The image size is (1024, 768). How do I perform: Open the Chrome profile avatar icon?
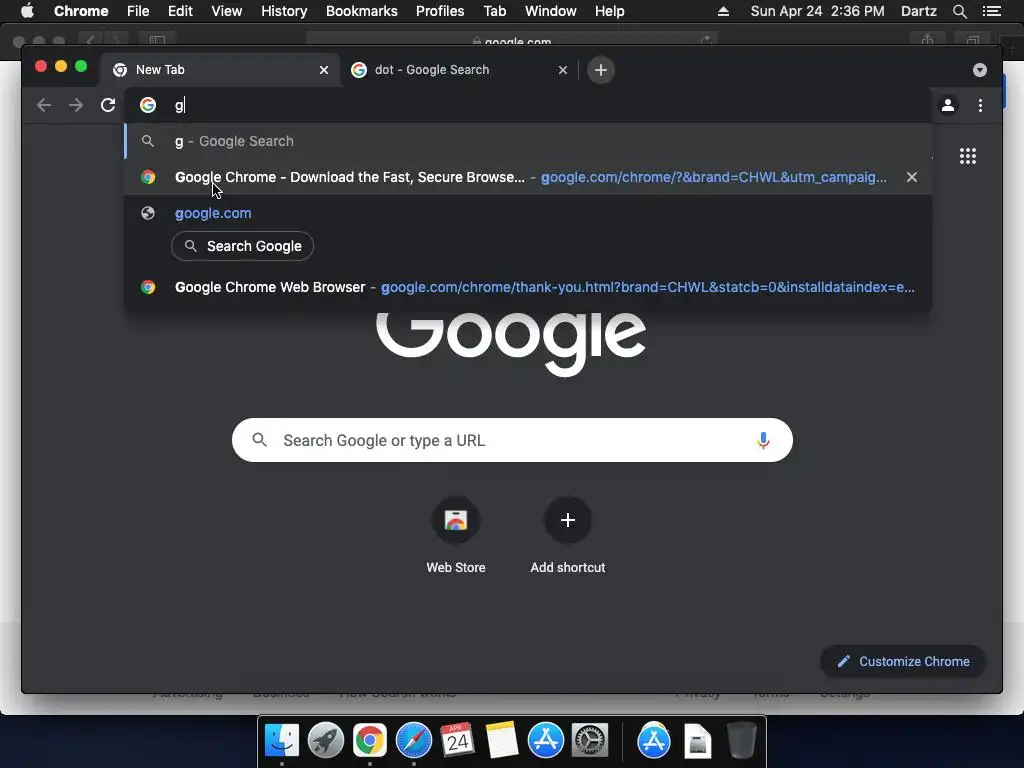(x=948, y=105)
